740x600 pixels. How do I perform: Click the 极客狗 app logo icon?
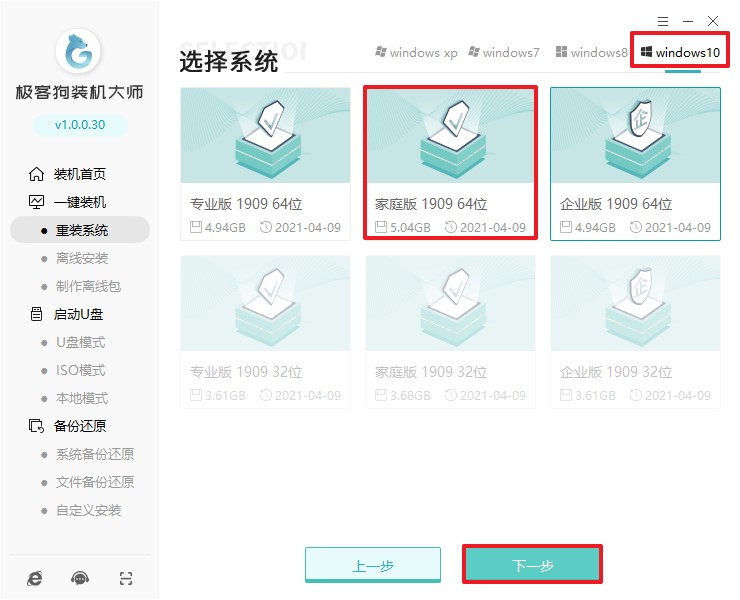coord(79,51)
